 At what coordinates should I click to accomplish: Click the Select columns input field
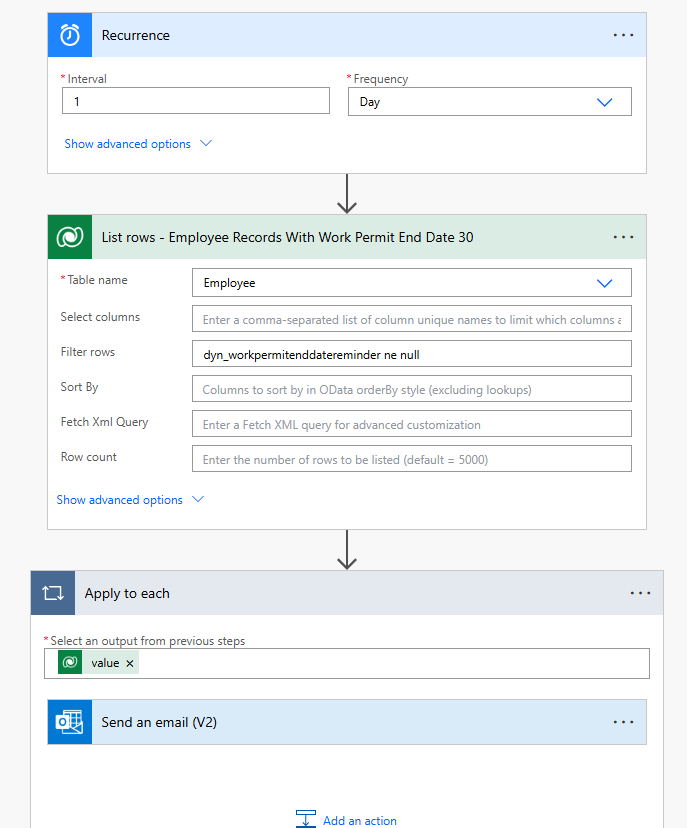point(411,318)
